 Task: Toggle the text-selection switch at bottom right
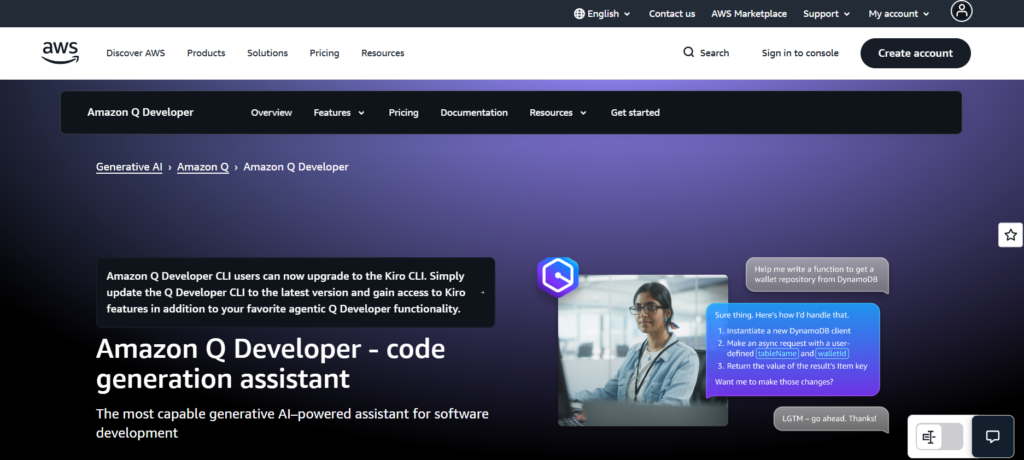tap(939, 436)
